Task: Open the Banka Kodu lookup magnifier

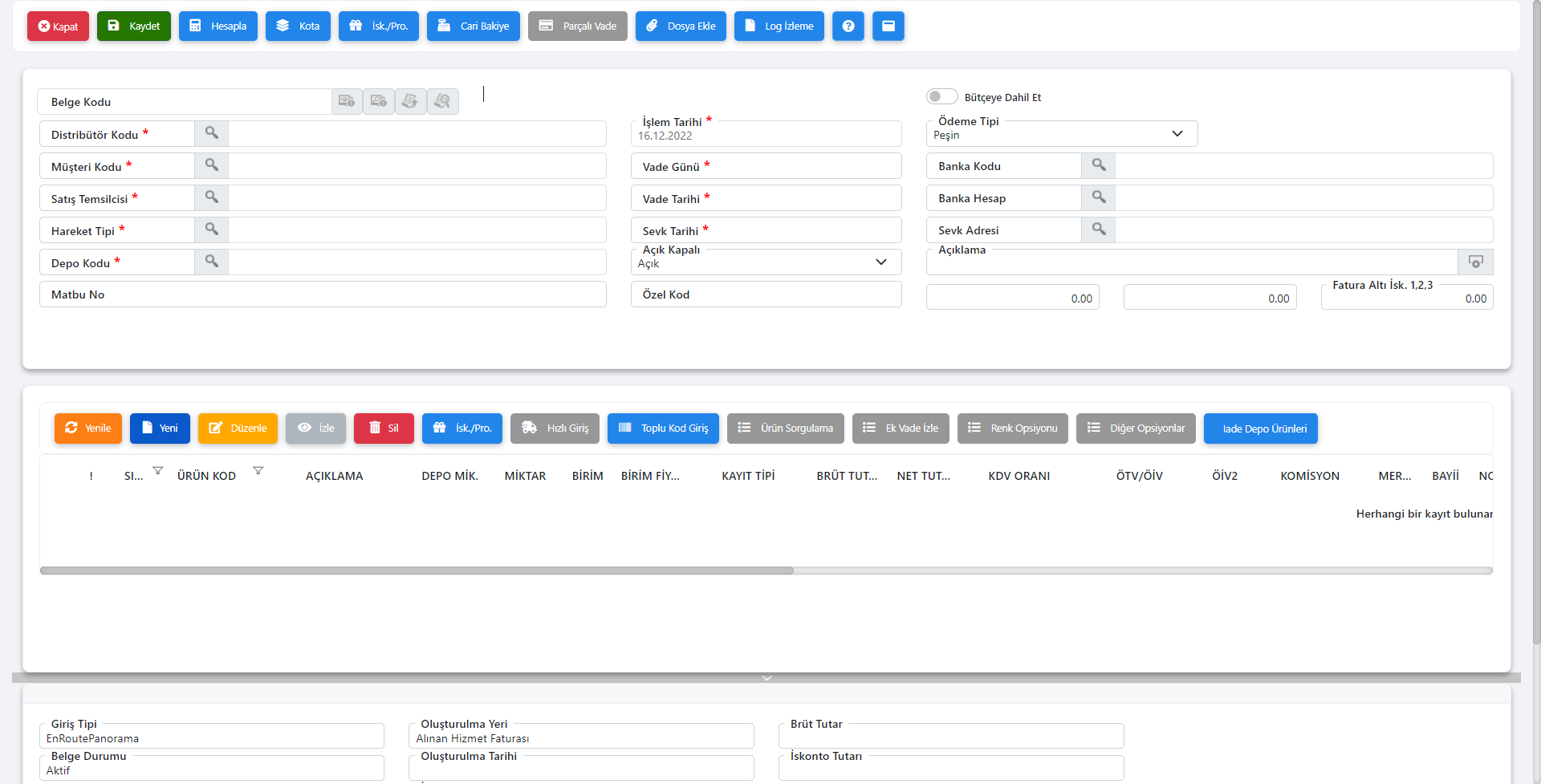Action: tap(1098, 165)
